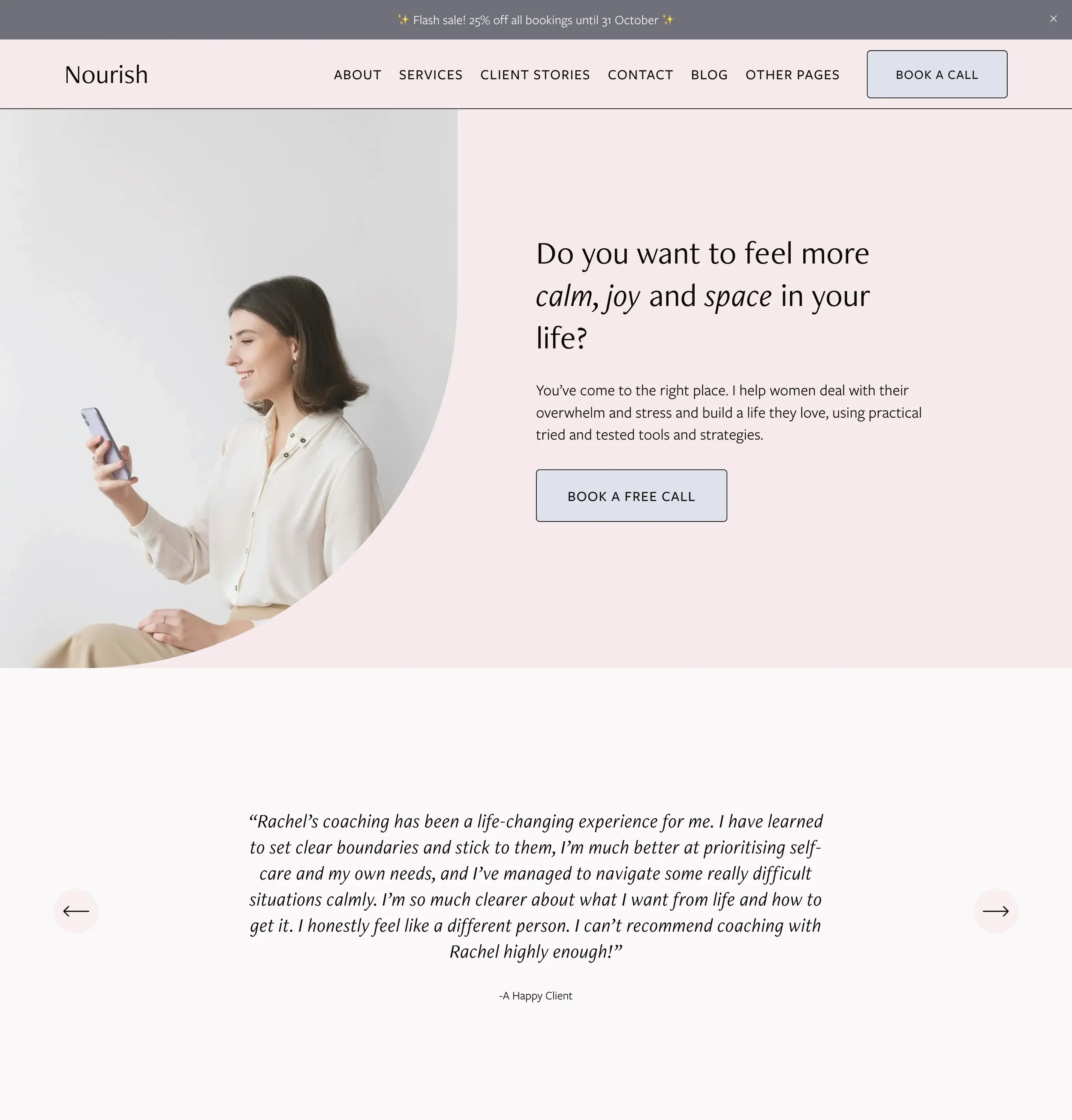Open the Services menu item
1072x1120 pixels.
pos(431,75)
